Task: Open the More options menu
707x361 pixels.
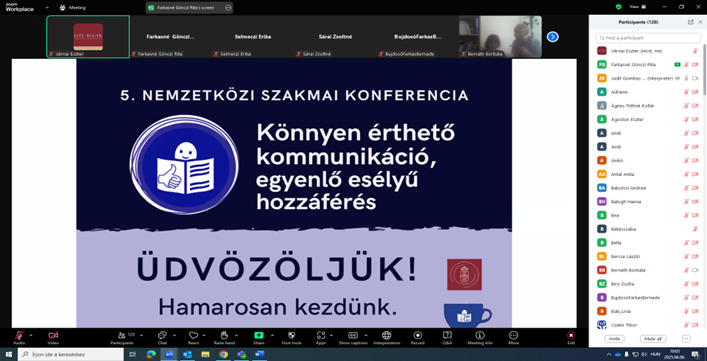Action: [x=513, y=338]
